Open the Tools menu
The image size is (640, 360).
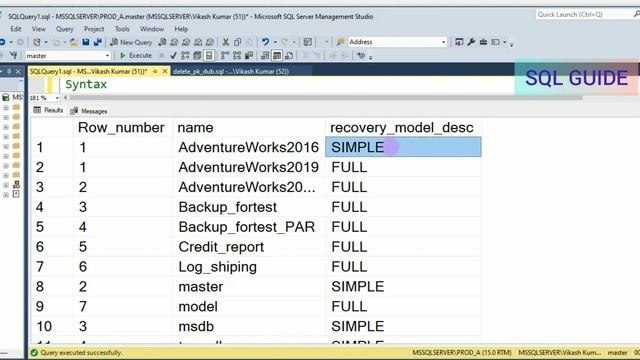pos(122,29)
